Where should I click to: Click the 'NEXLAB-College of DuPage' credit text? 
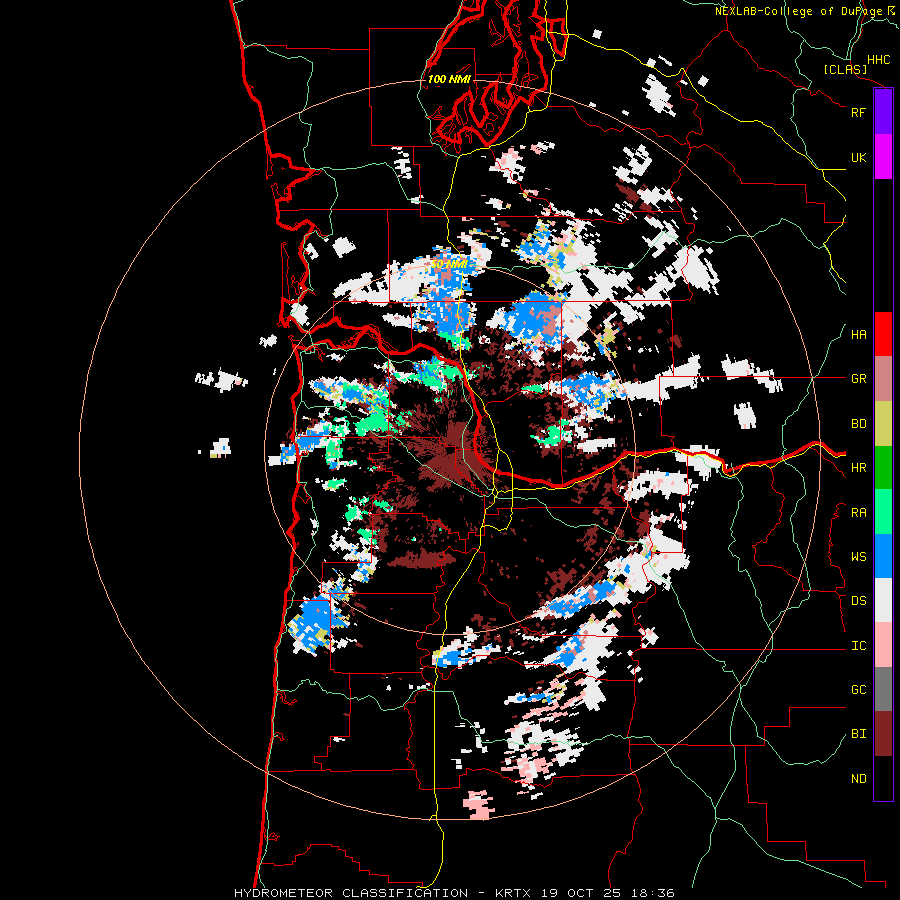pos(798,11)
